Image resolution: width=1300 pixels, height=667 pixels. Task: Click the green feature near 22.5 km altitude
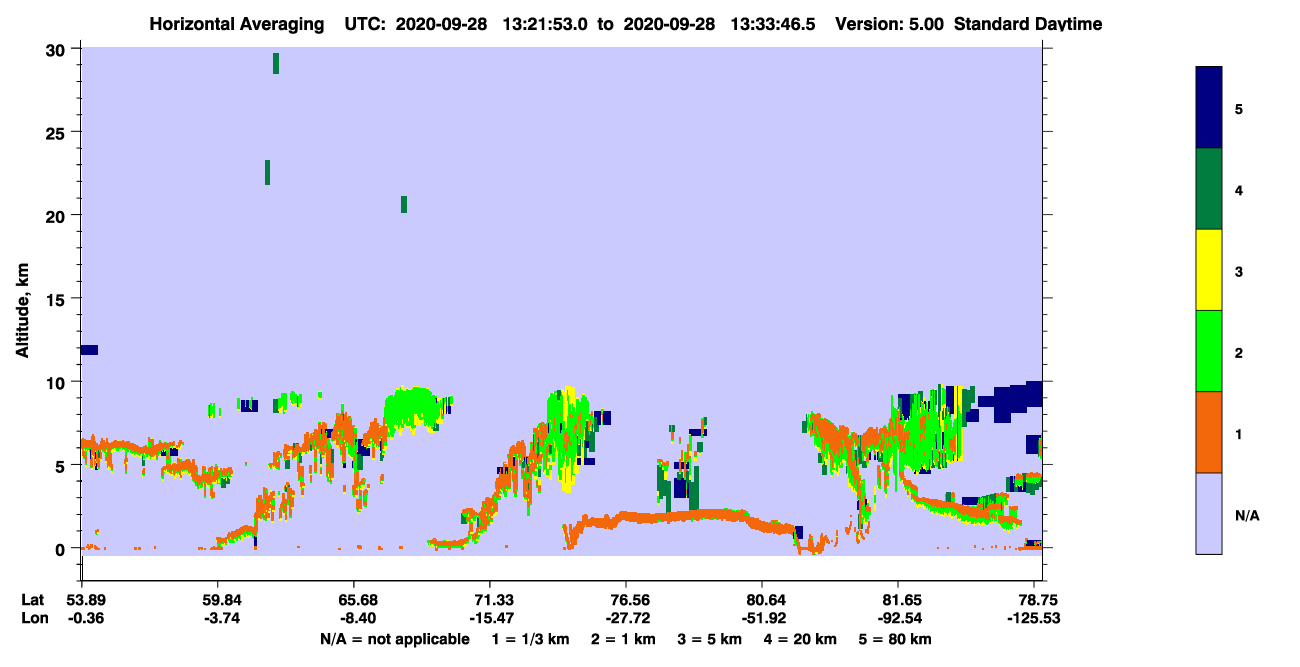[267, 172]
